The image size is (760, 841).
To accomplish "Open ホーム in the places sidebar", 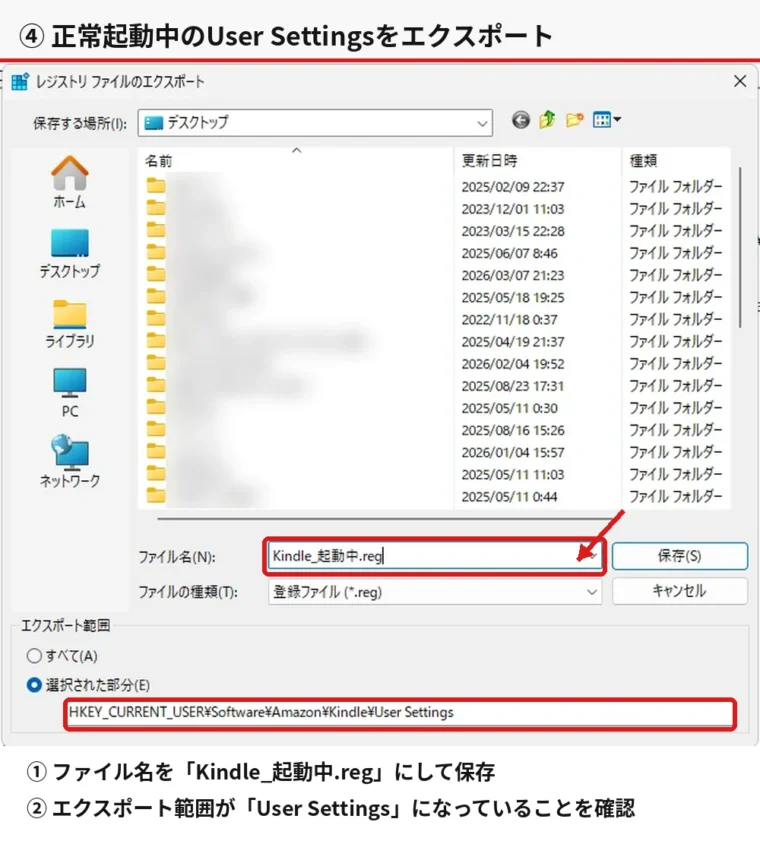I will pos(70,182).
